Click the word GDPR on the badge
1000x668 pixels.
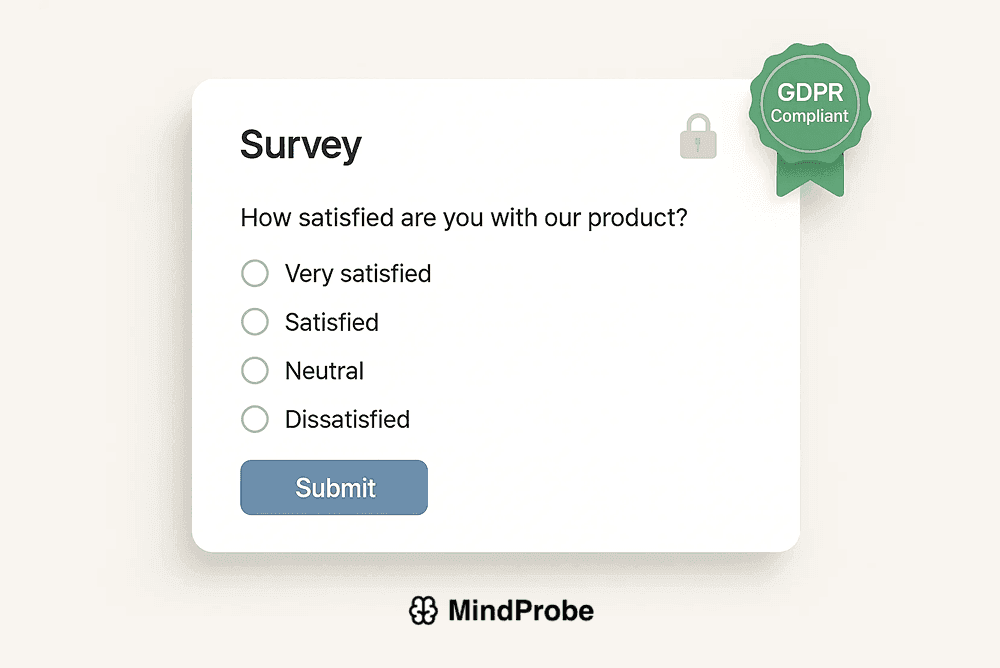coord(810,93)
